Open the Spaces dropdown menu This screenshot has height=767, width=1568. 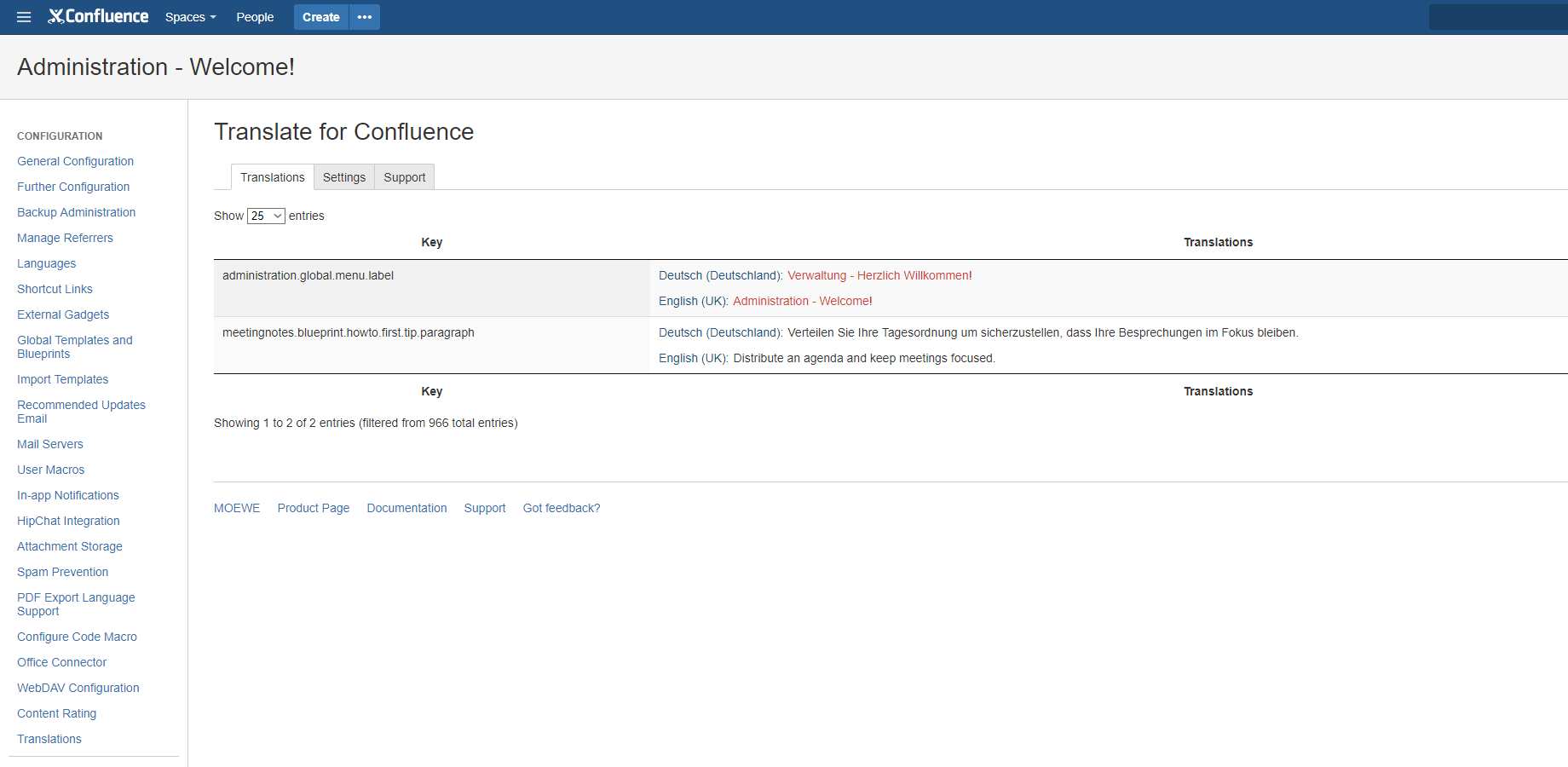coord(190,17)
